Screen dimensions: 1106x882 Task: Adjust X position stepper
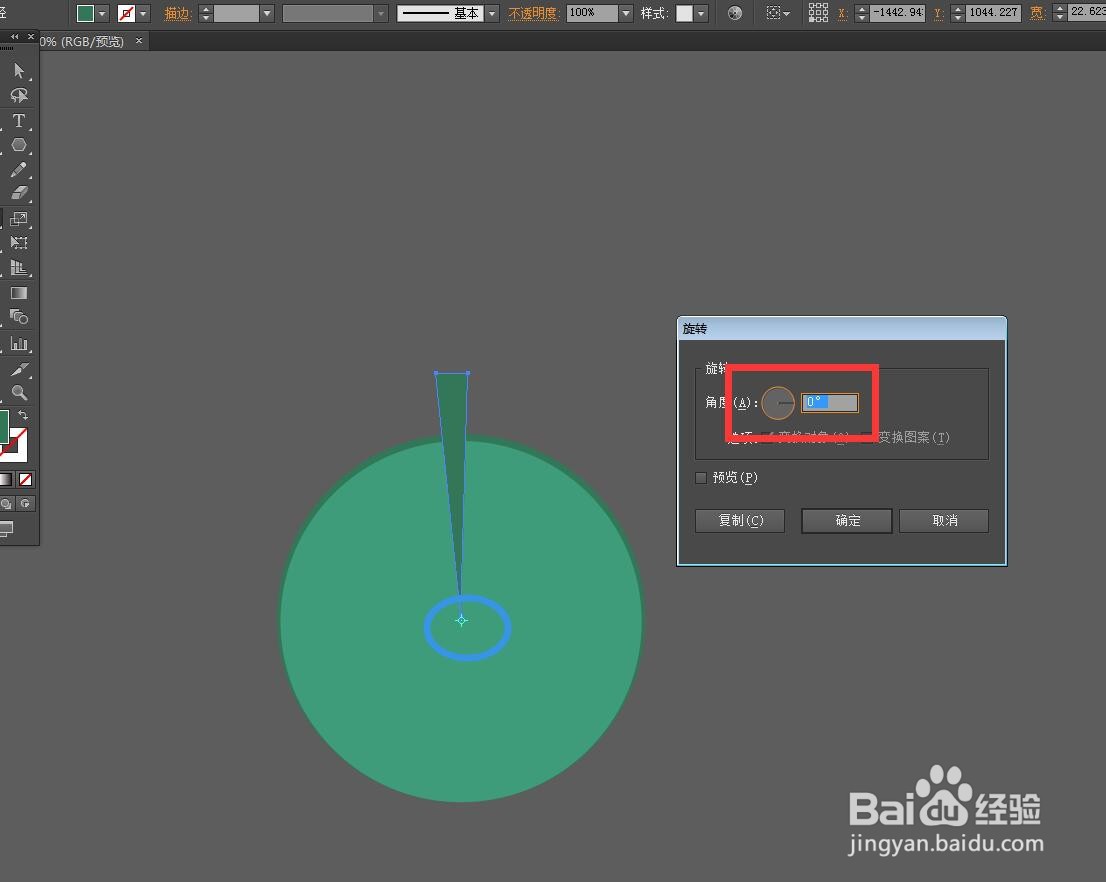pyautogui.click(x=862, y=13)
